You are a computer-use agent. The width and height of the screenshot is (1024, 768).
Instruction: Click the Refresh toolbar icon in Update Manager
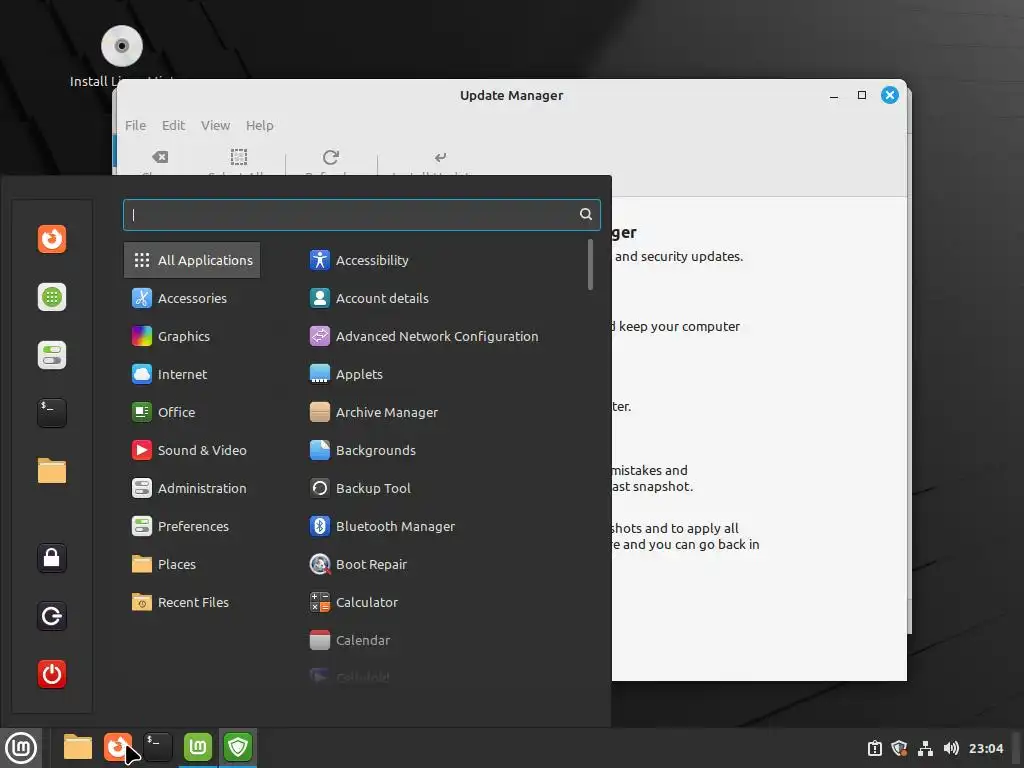click(331, 157)
